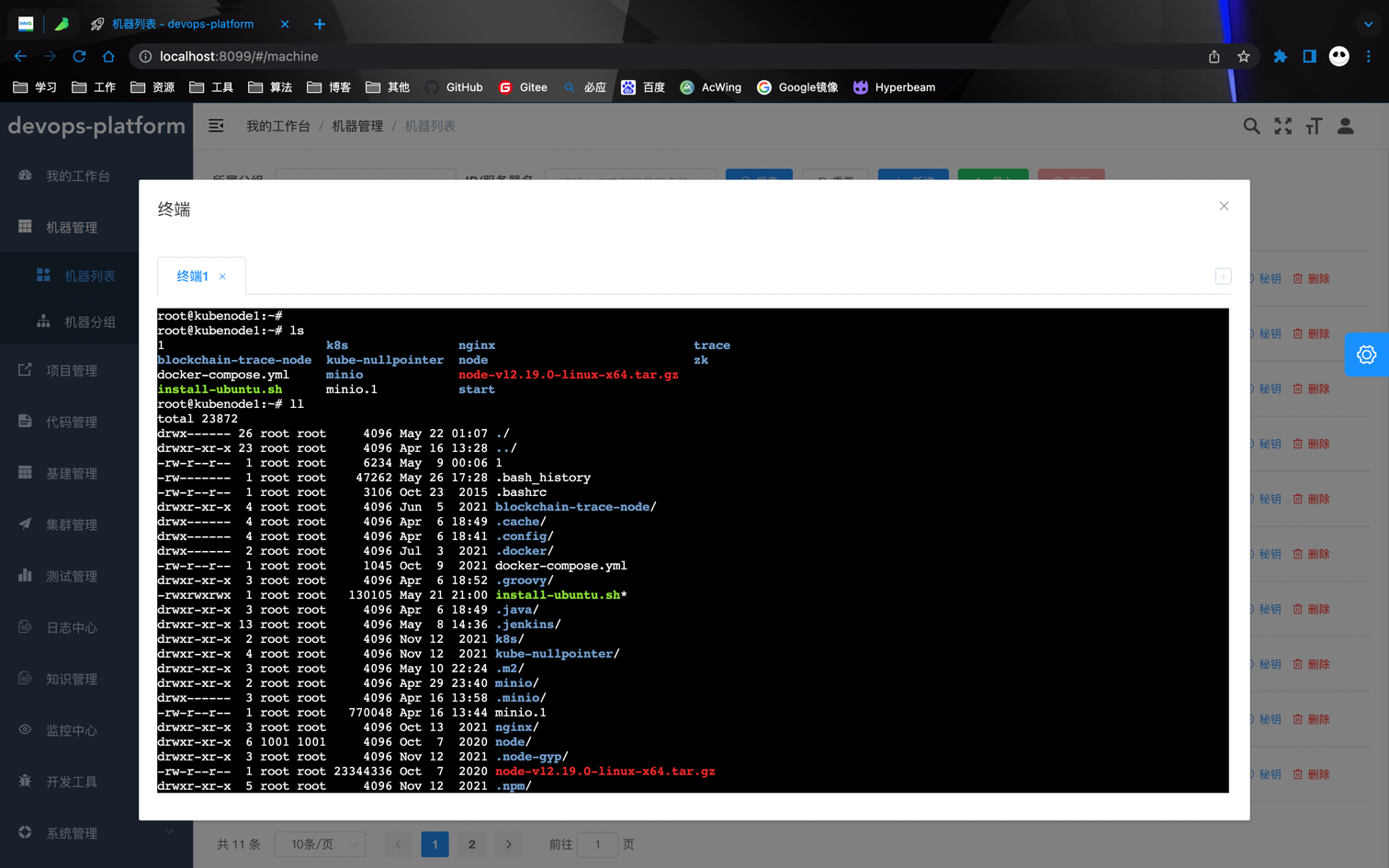This screenshot has height=868, width=1389.
Task: Open the user avatar menu
Action: coord(1345,126)
